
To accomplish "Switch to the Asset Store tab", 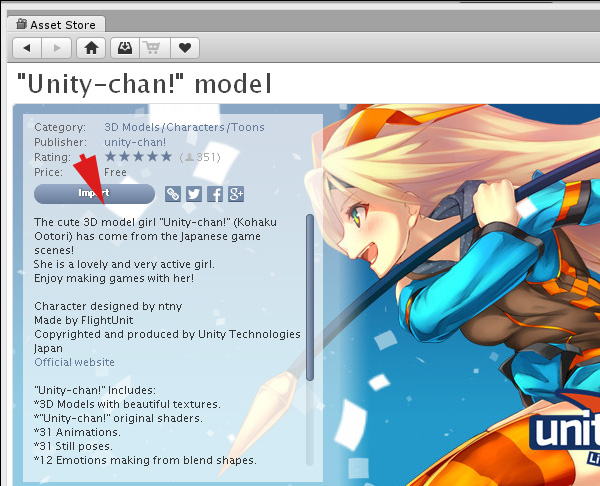I will (56, 24).
